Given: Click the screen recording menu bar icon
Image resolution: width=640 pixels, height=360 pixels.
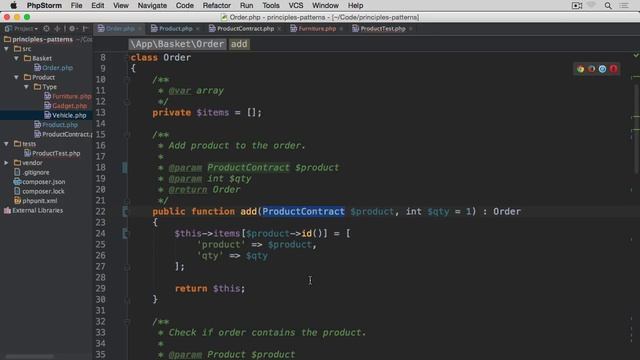Looking at the screenshot, I should (577, 6).
